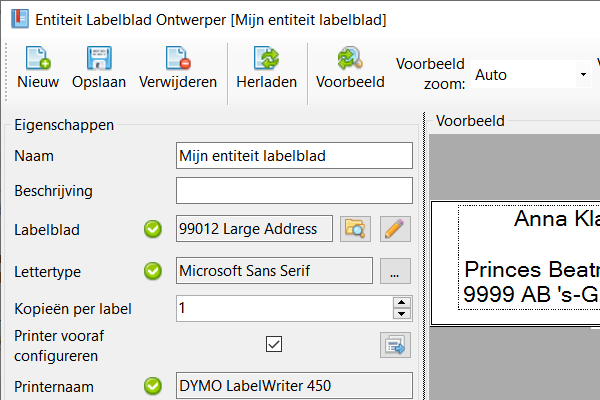Click the empty Beschrijving input field
The height and width of the screenshot is (400, 600).
[x=293, y=190]
